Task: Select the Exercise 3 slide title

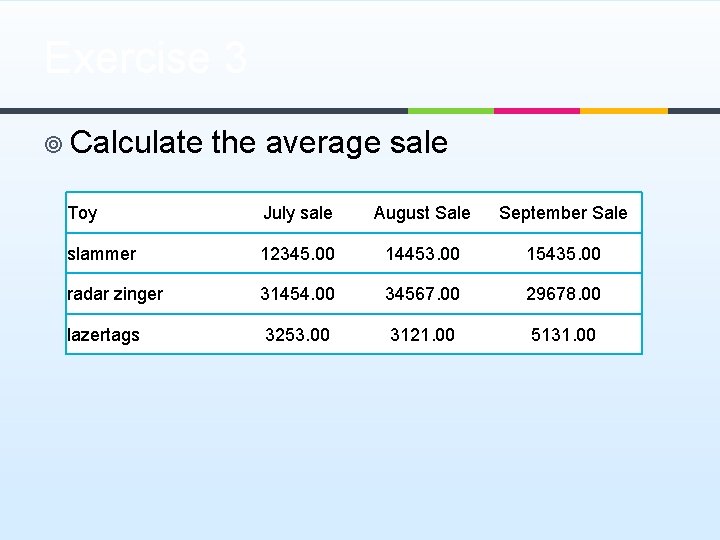Action: (x=146, y=57)
